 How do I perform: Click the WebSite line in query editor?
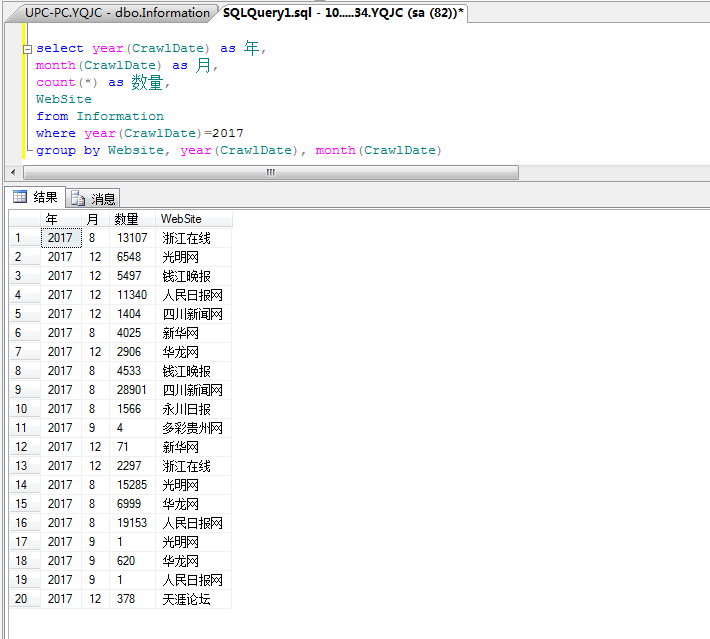point(64,99)
